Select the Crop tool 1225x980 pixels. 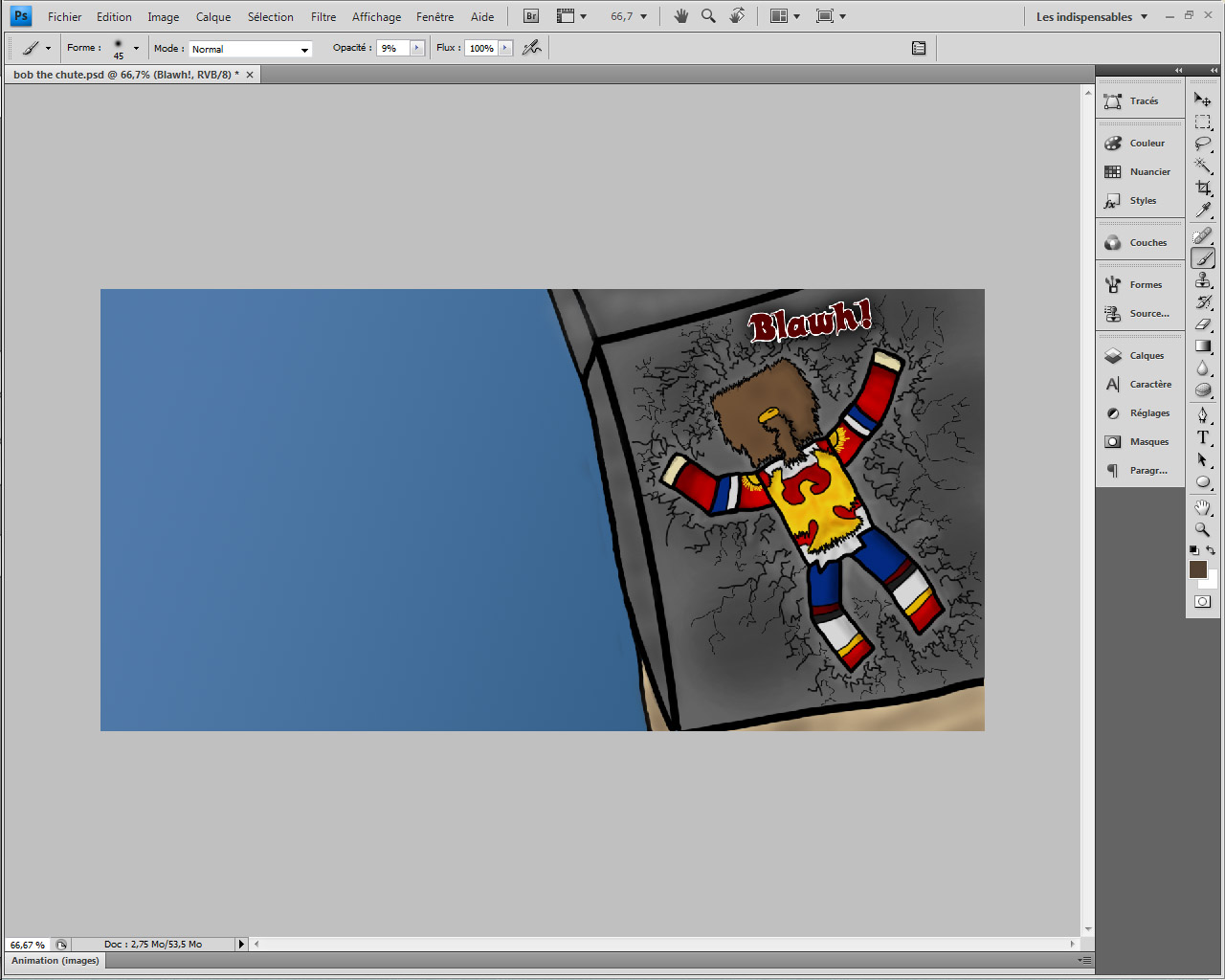click(x=1203, y=188)
